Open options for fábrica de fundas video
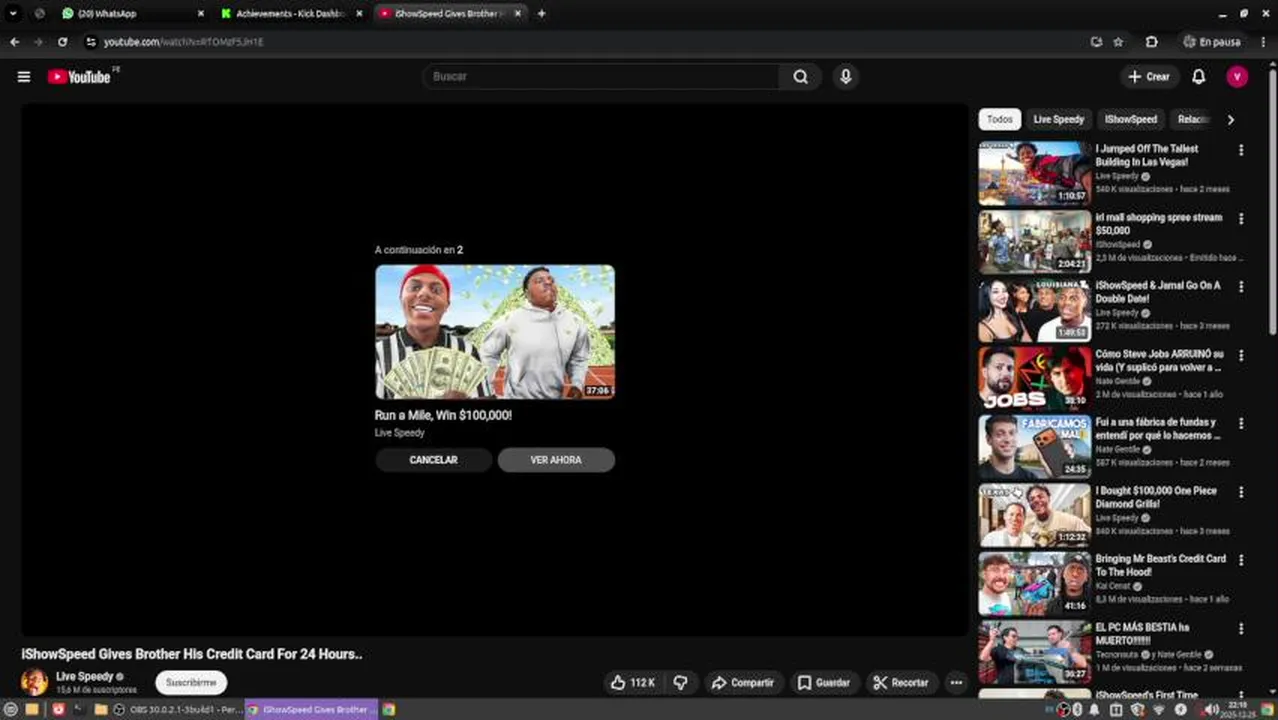 click(1241, 424)
